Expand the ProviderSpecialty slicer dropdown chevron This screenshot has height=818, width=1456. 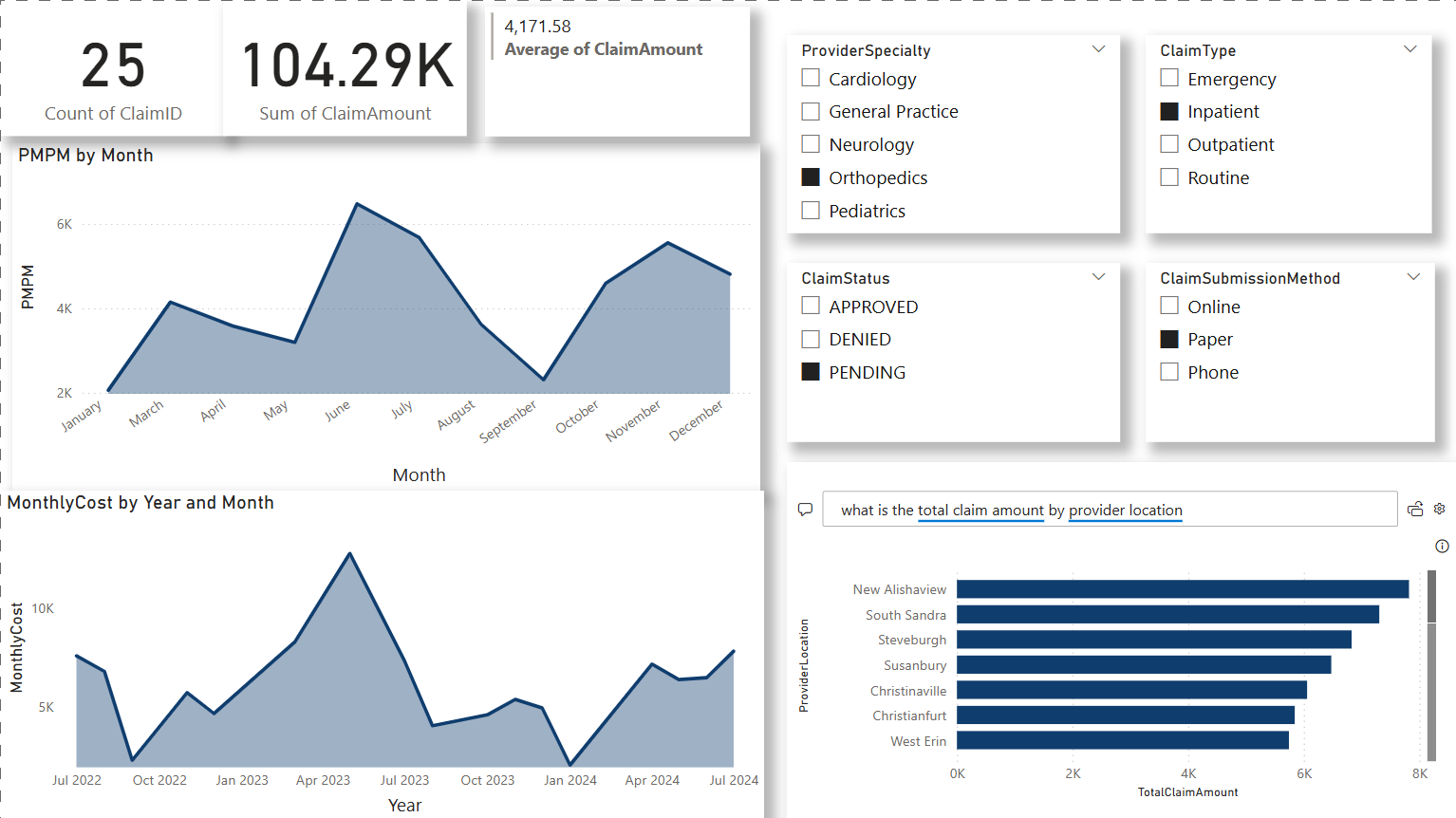click(x=1098, y=48)
